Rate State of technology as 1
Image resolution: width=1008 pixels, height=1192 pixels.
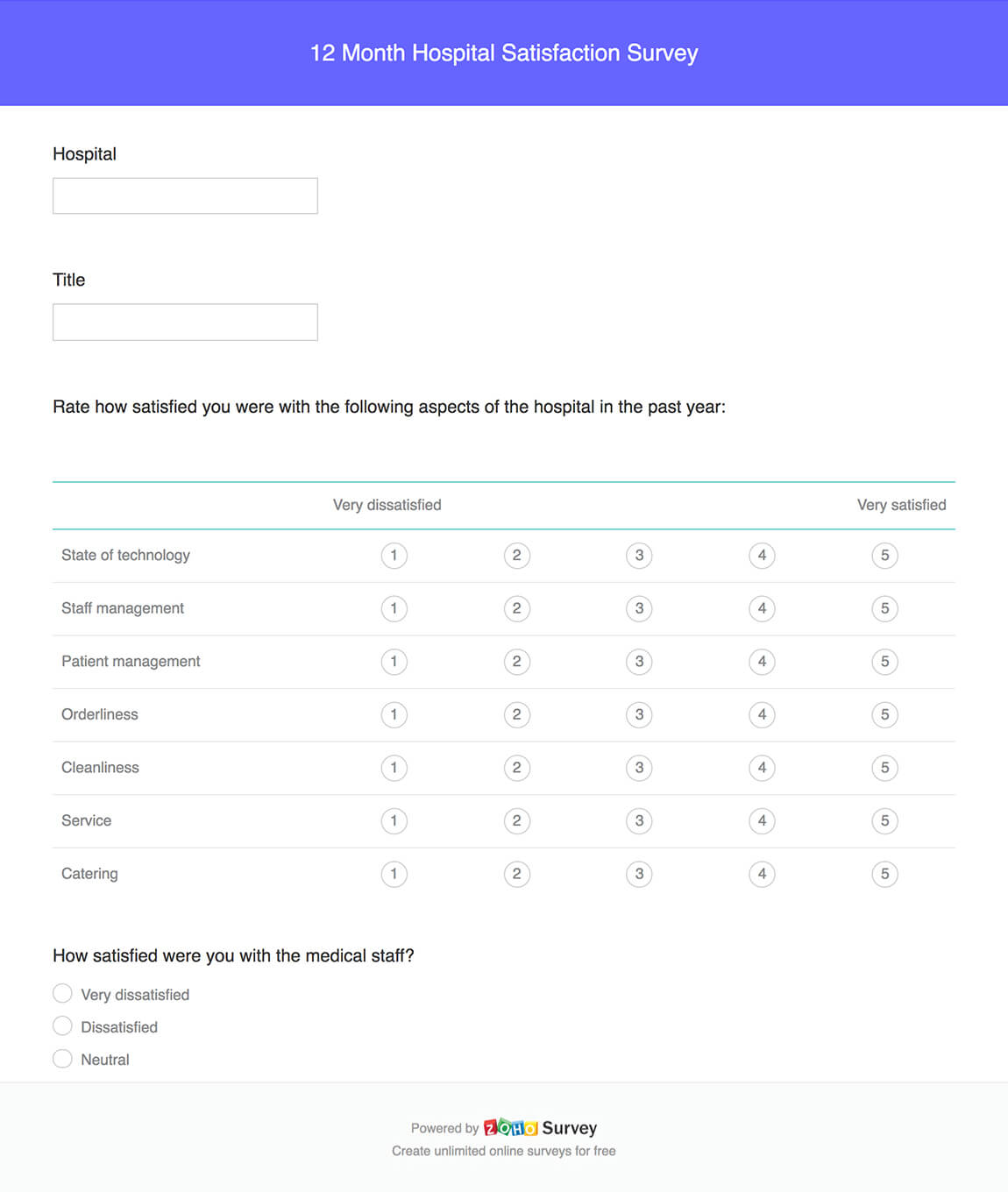[394, 556]
